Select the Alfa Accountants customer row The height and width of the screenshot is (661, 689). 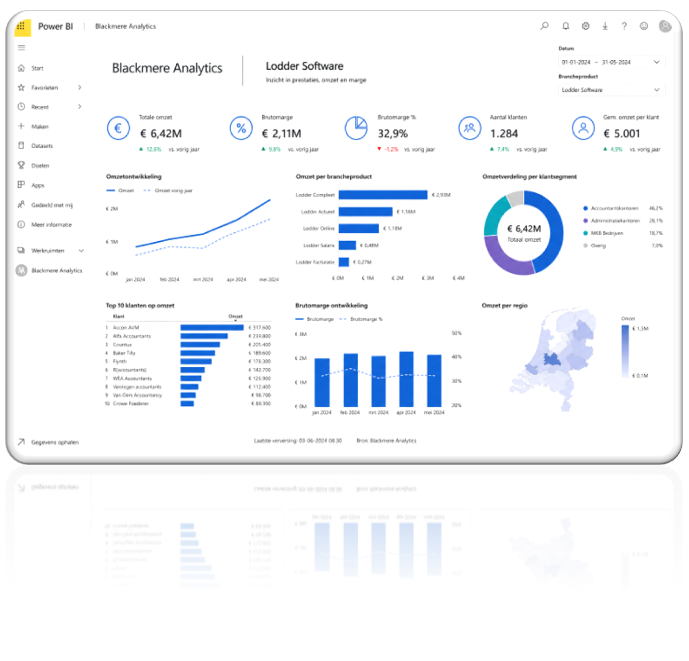188,336
